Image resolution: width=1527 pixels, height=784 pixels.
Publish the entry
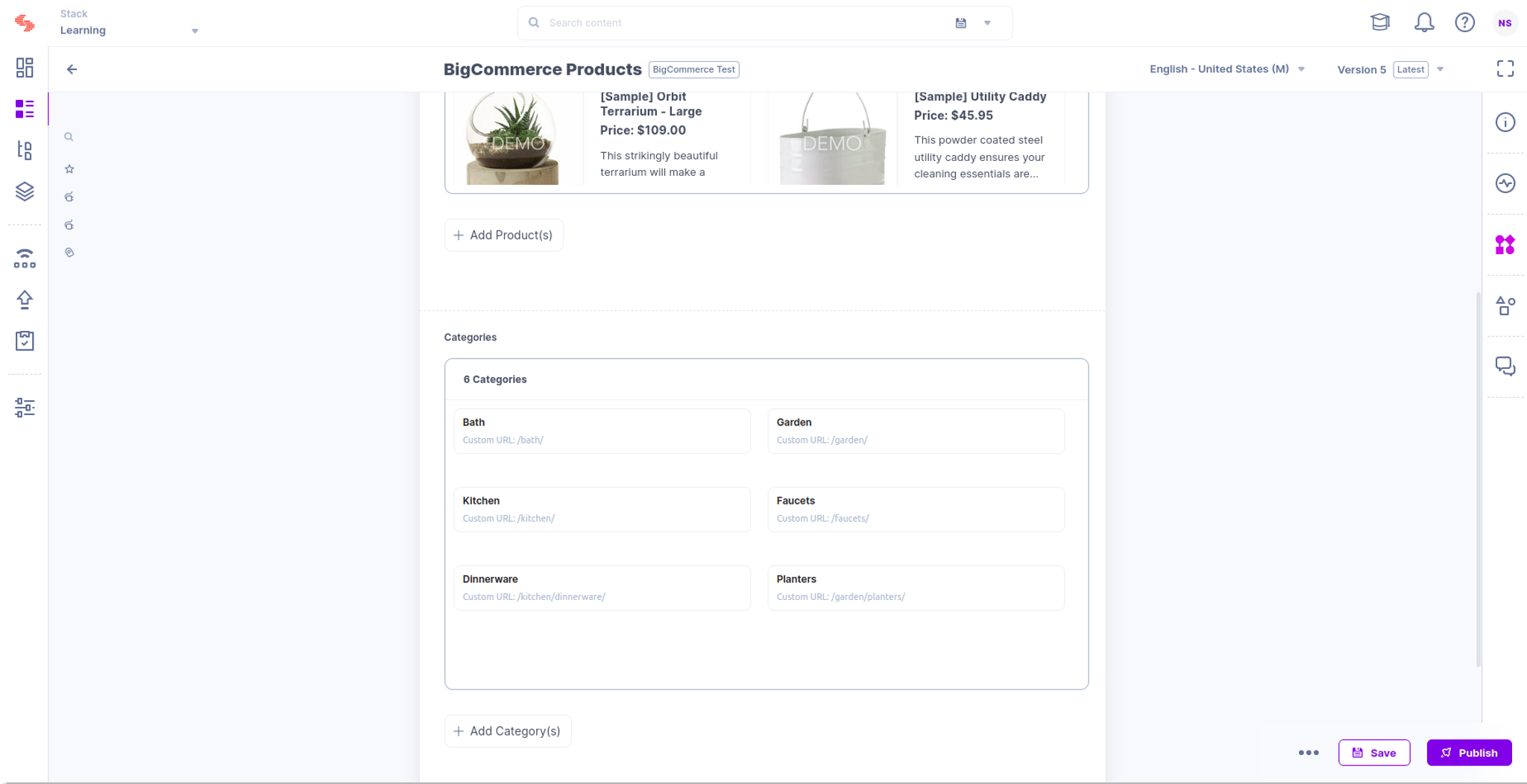(x=1469, y=753)
